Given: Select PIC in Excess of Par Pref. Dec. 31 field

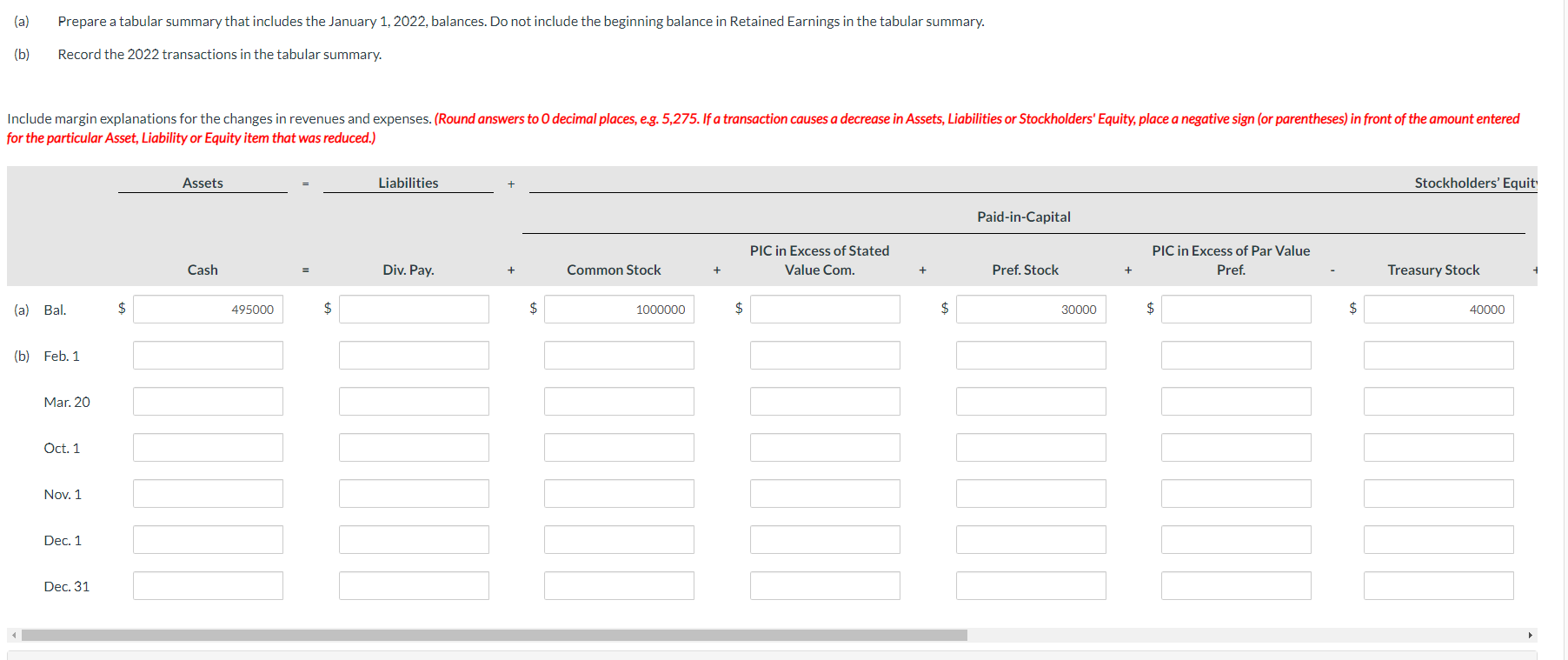Looking at the screenshot, I should point(1236,585).
